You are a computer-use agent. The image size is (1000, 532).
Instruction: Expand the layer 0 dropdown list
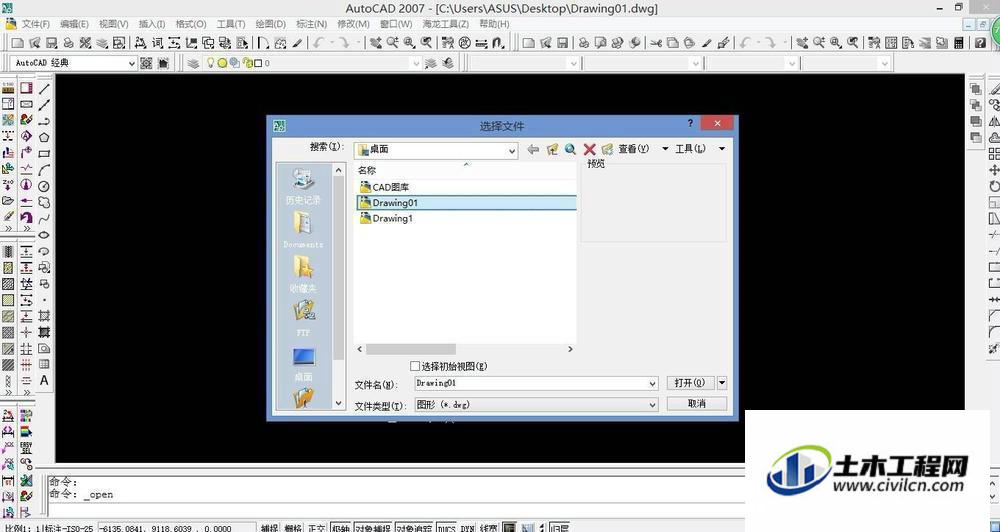point(416,63)
